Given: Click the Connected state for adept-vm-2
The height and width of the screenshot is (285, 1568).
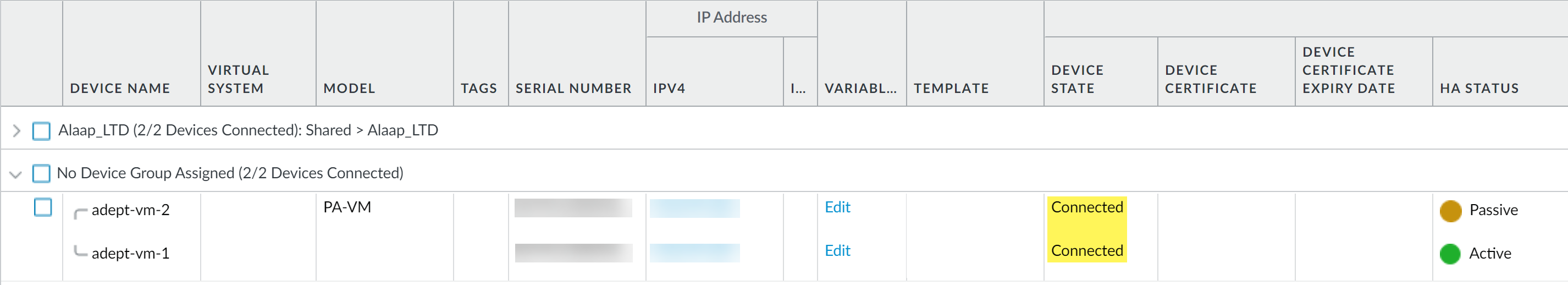Looking at the screenshot, I should pos(1086,207).
